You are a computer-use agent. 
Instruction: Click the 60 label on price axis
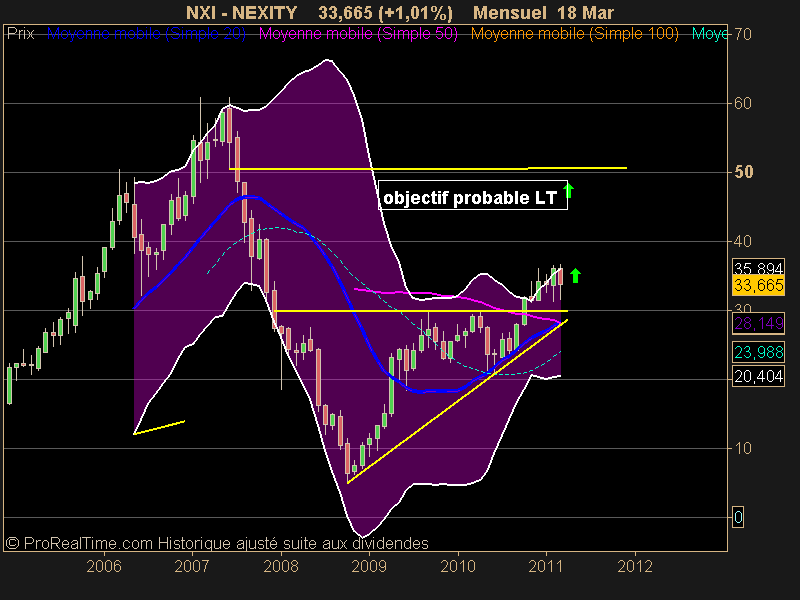(x=743, y=104)
